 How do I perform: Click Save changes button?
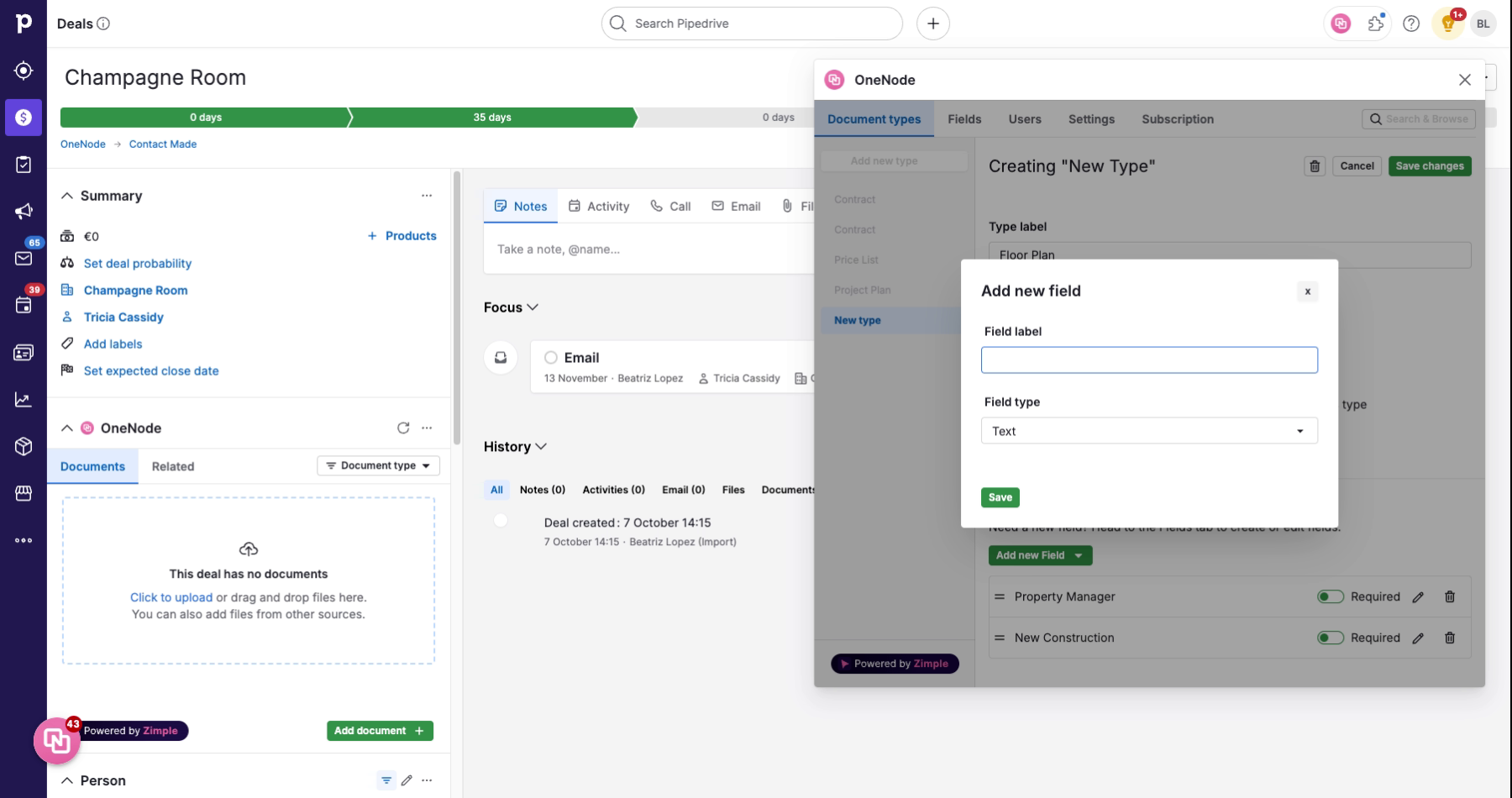1430,166
